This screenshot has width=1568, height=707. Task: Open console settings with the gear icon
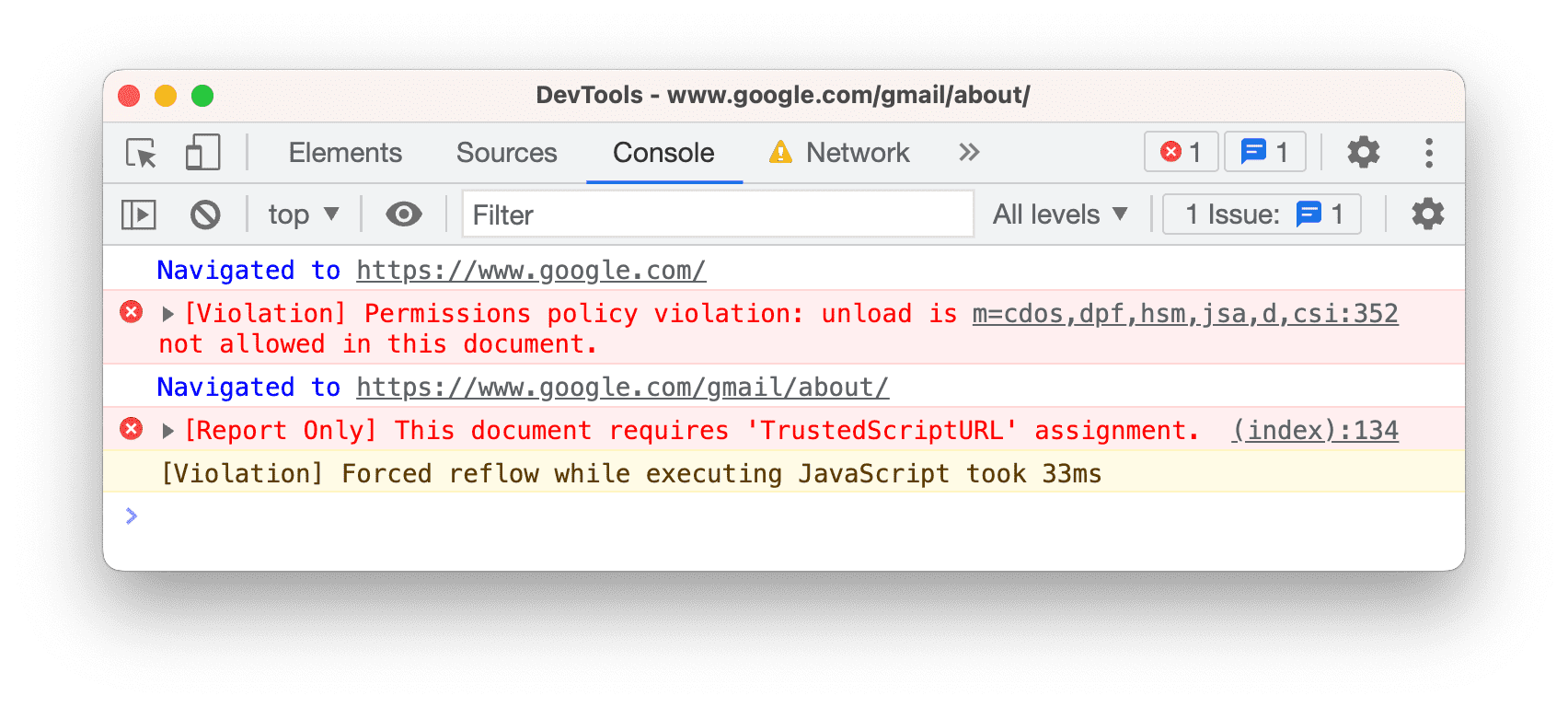[1427, 214]
